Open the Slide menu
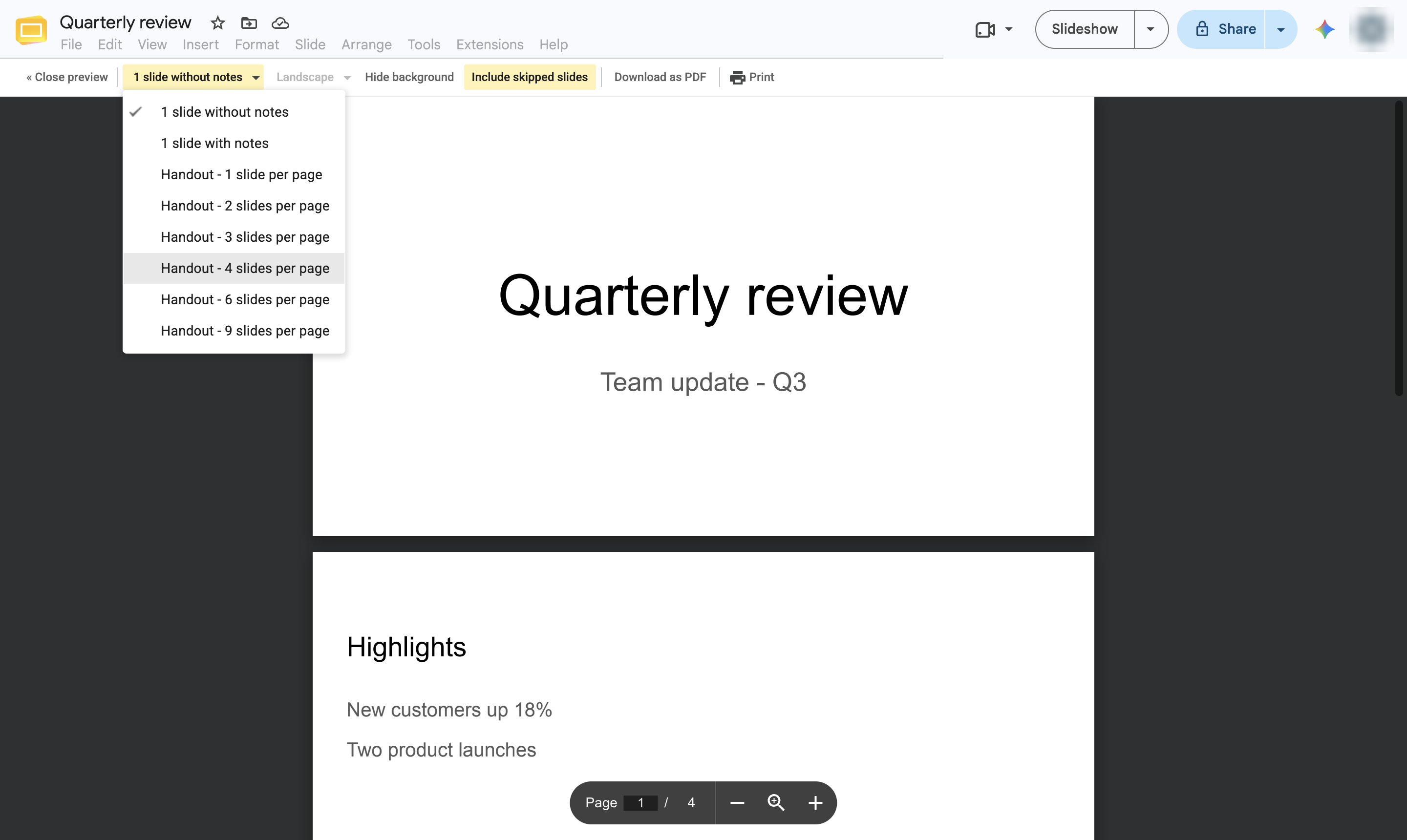This screenshot has height=840, width=1407. [x=310, y=44]
